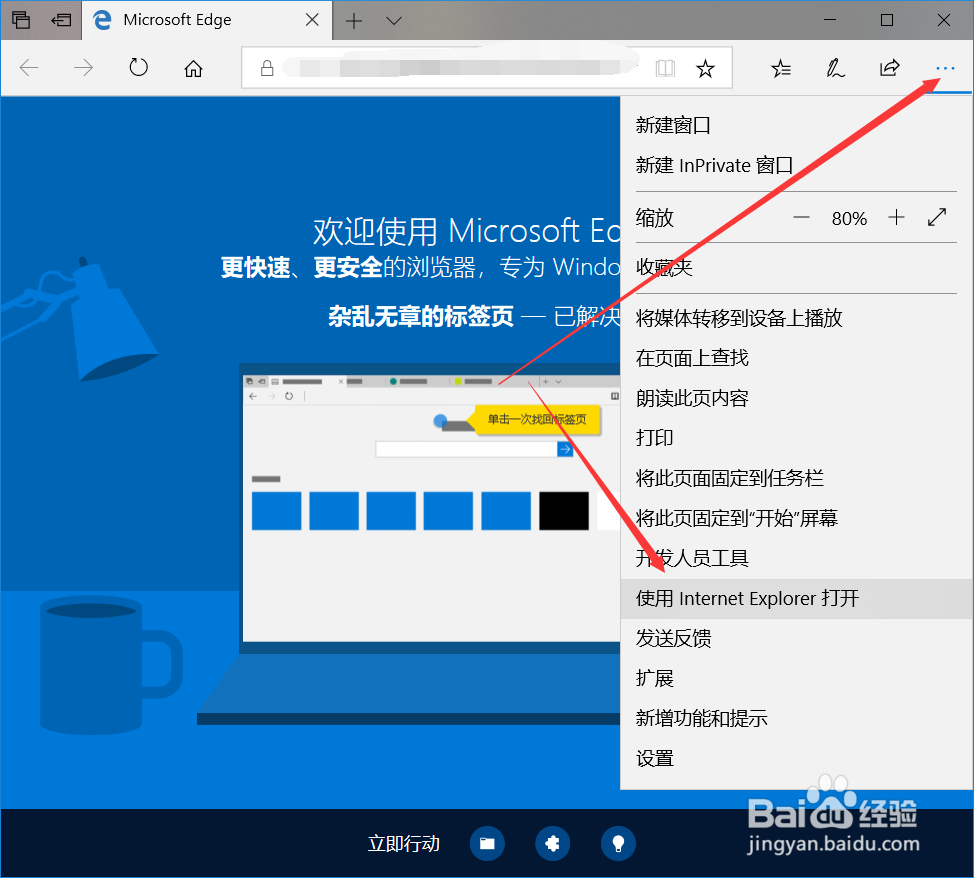Image resolution: width=974 pixels, height=878 pixels.
Task: Open 扩展 from the menu
Action: point(796,678)
